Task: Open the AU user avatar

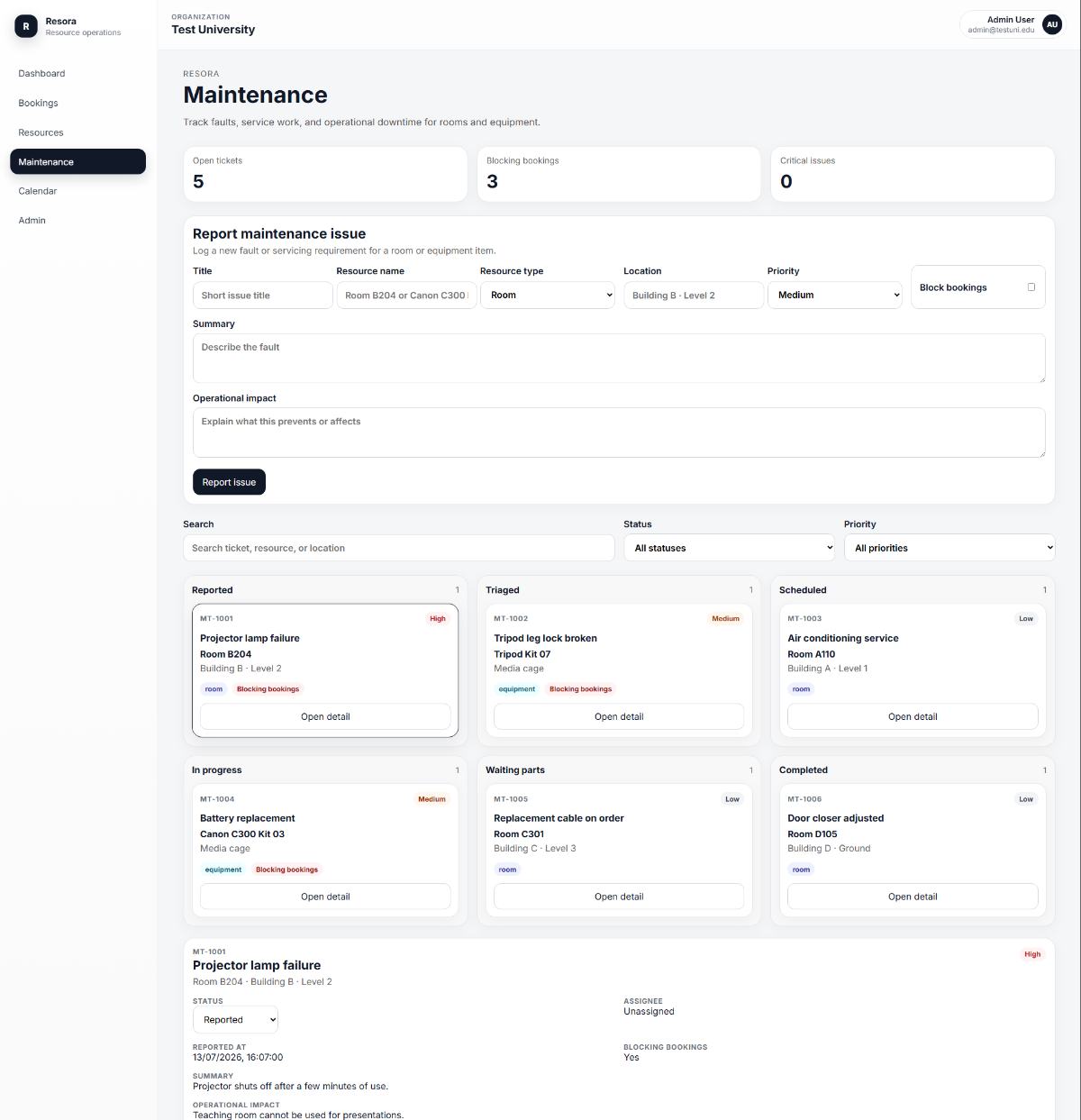Action: click(x=1051, y=24)
